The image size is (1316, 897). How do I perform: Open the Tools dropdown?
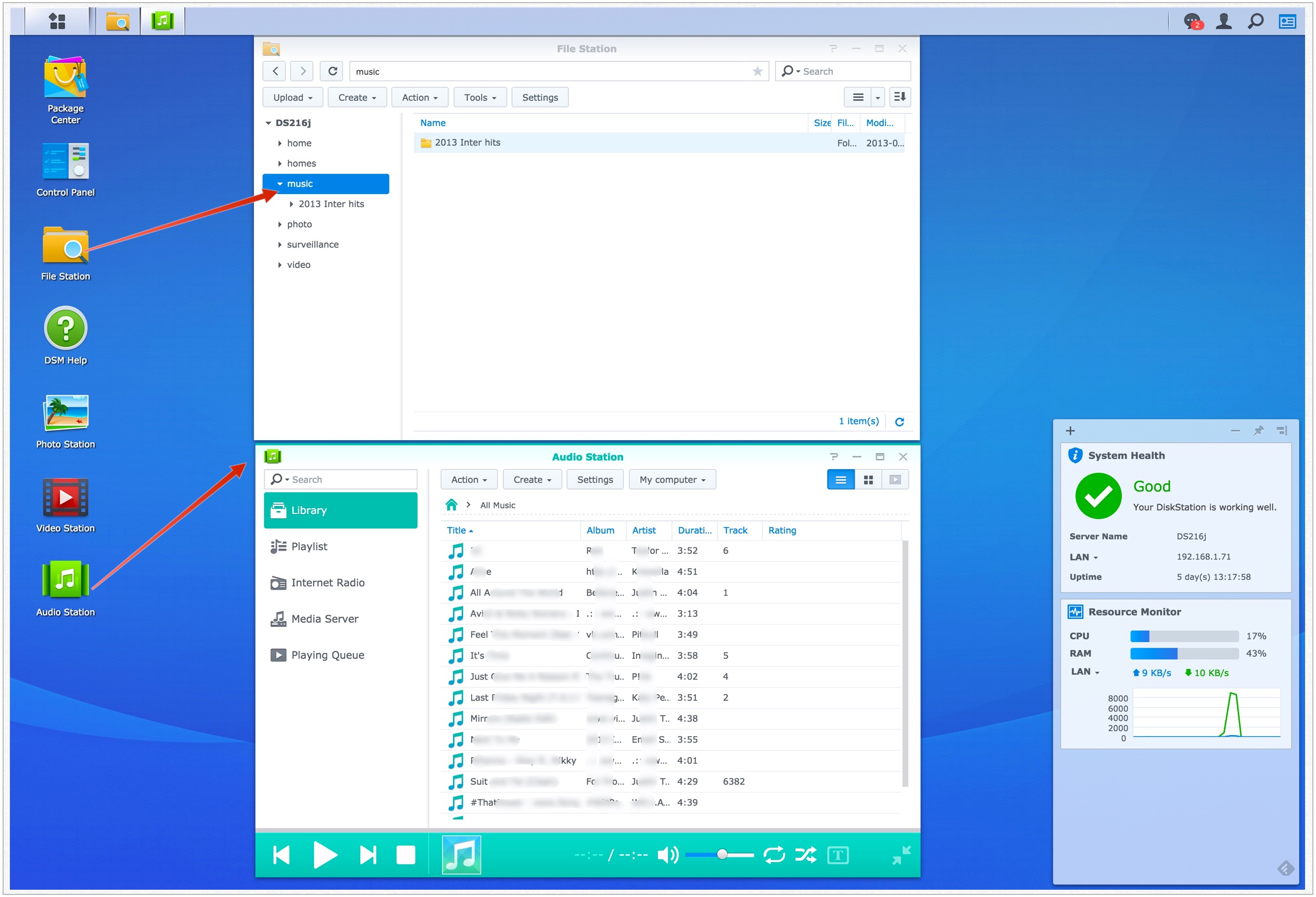tap(480, 97)
